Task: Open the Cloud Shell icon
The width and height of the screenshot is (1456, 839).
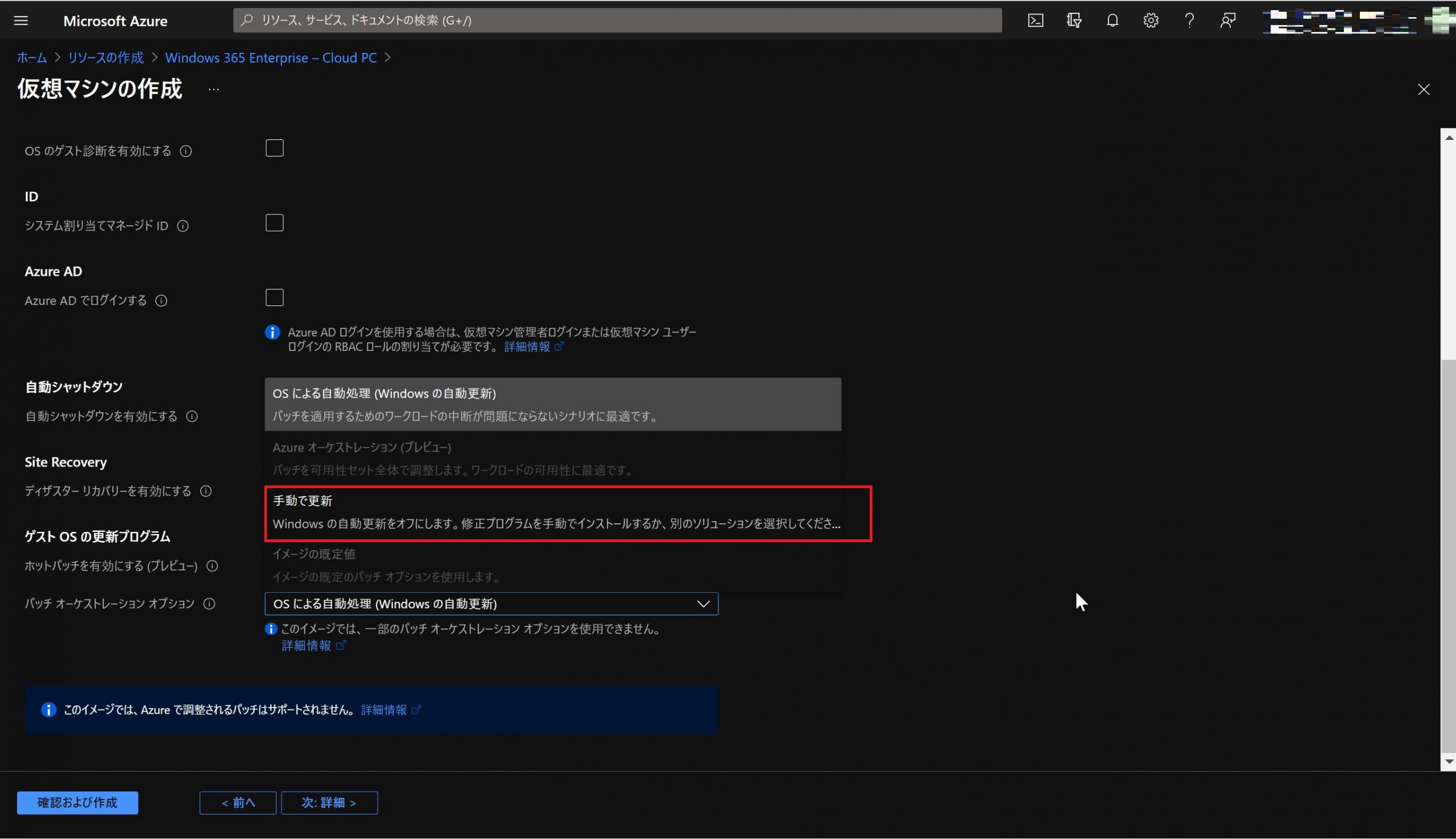Action: click(x=1035, y=20)
